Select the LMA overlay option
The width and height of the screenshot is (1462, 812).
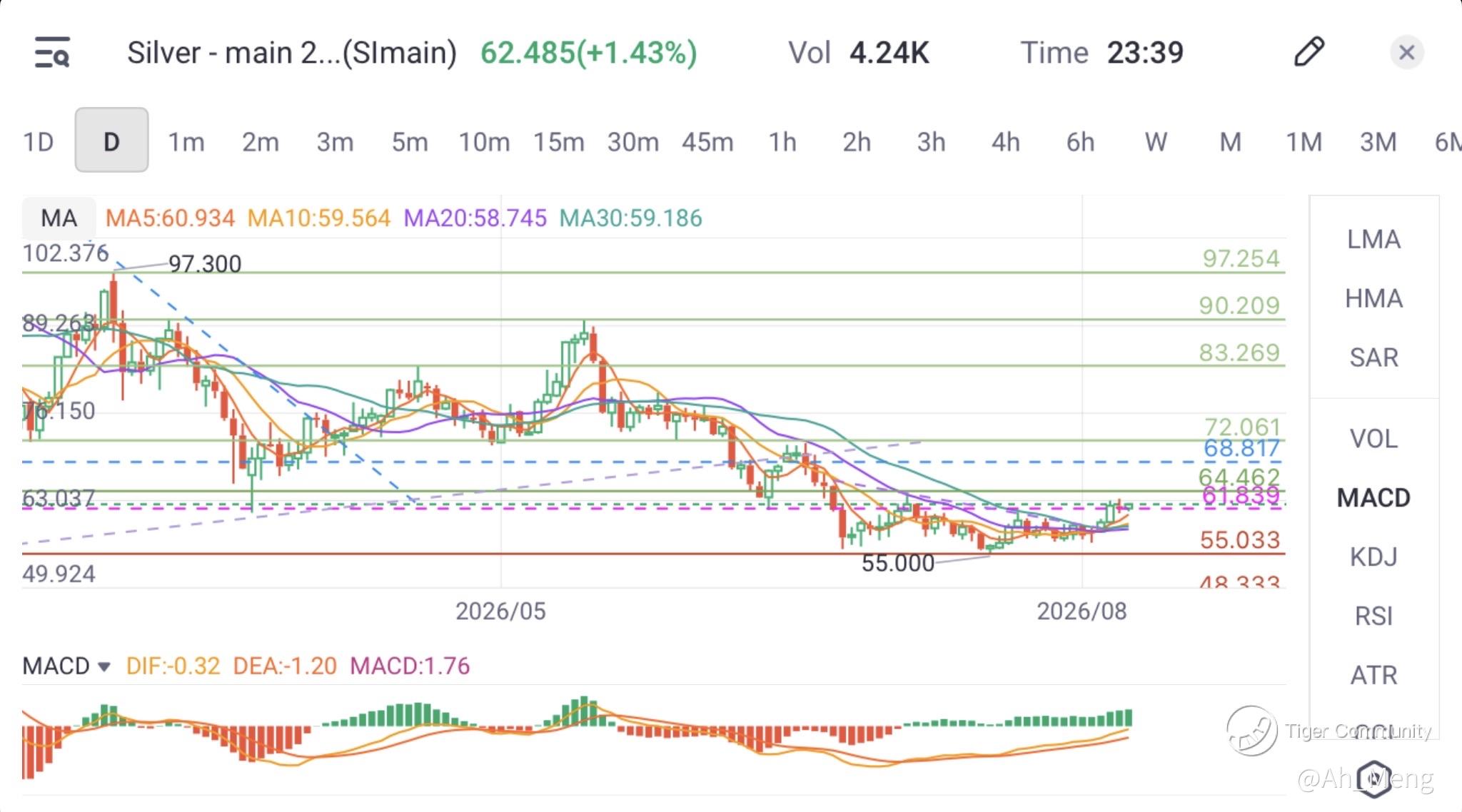[x=1373, y=239]
